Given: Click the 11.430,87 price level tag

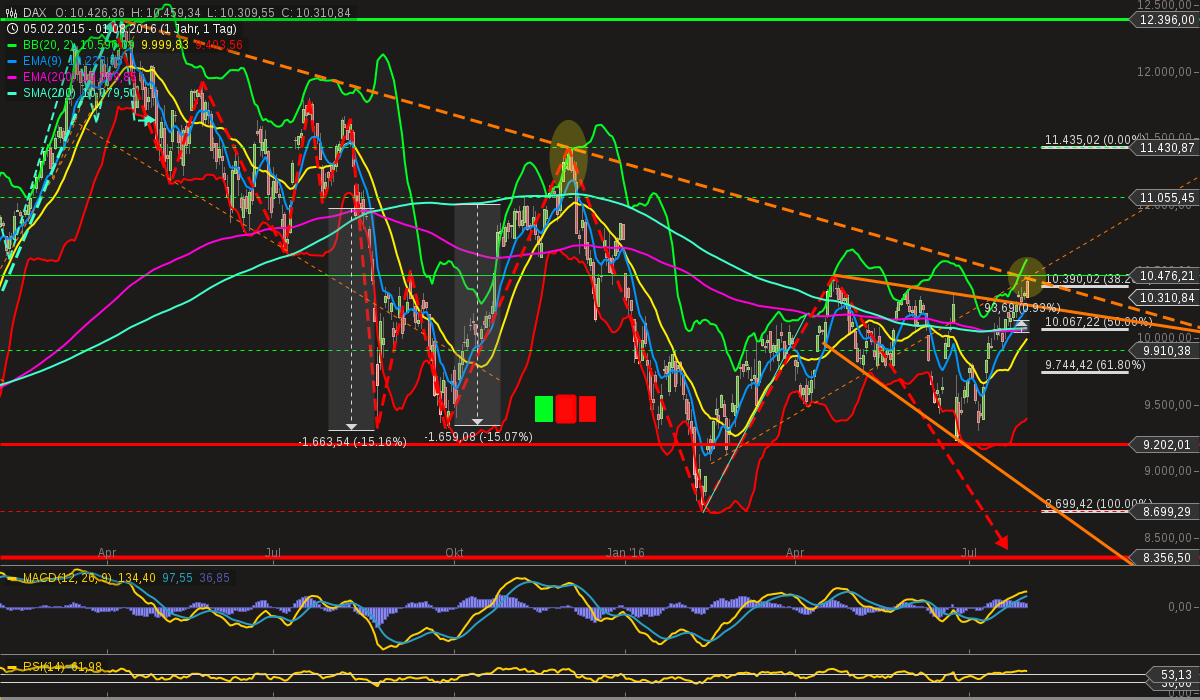Looking at the screenshot, I should (1165, 148).
